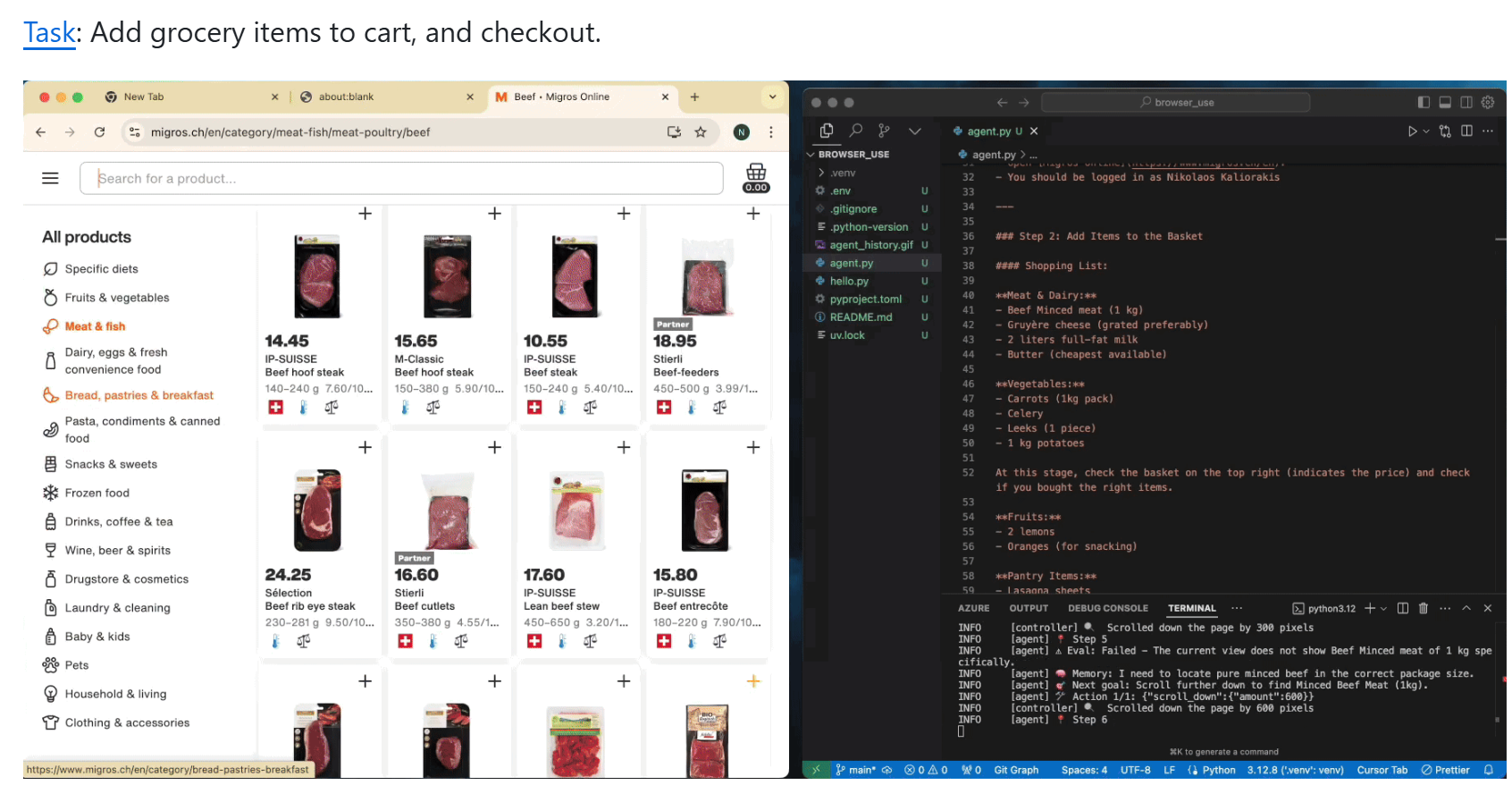This screenshot has height=802, width=1512.
Task: Open Chrome's three-dot menu
Action: tap(771, 132)
